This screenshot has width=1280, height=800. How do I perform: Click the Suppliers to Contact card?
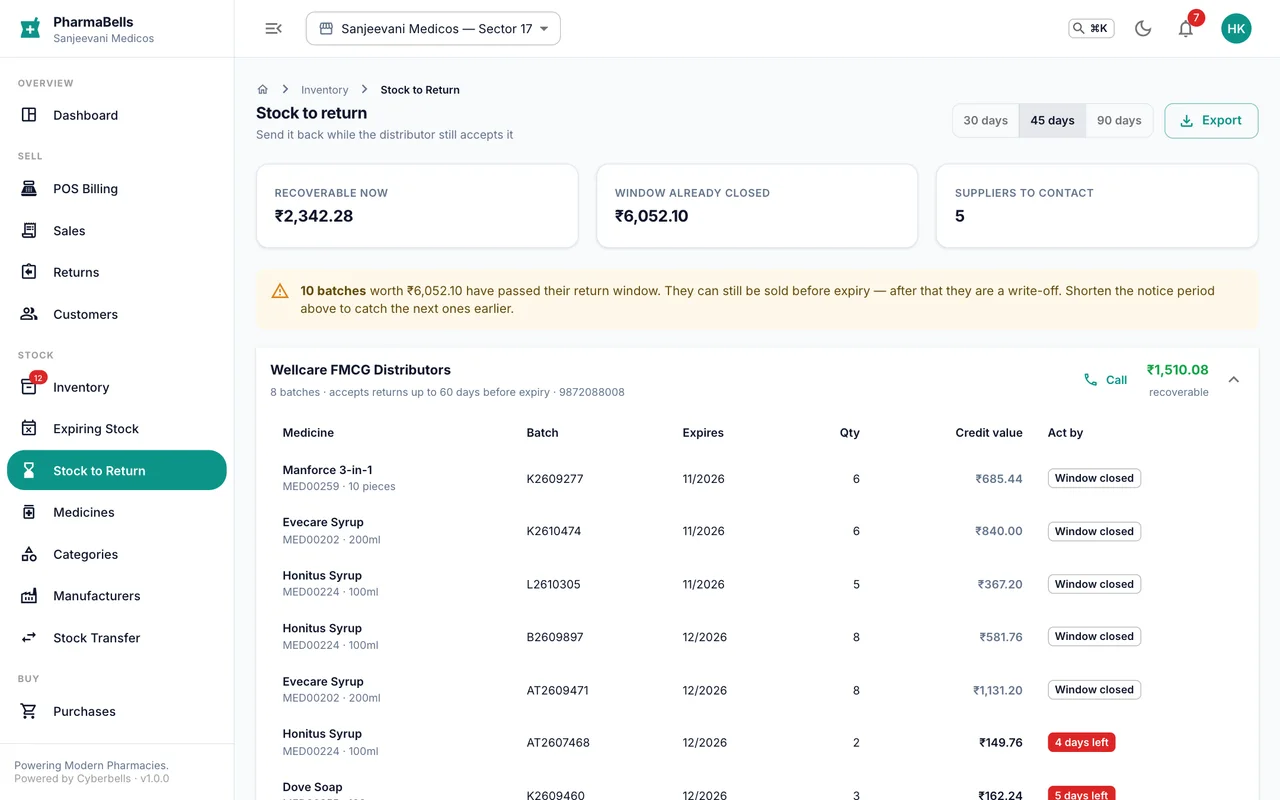pos(1097,206)
